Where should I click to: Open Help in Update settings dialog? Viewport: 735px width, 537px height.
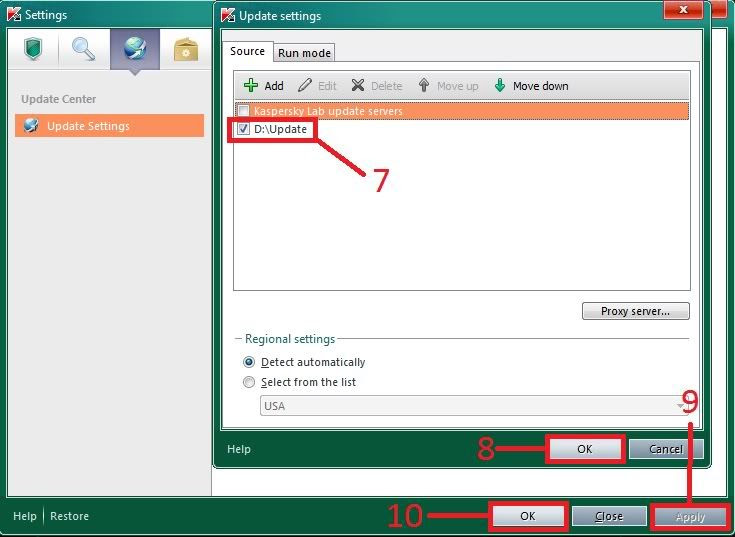tap(239, 449)
